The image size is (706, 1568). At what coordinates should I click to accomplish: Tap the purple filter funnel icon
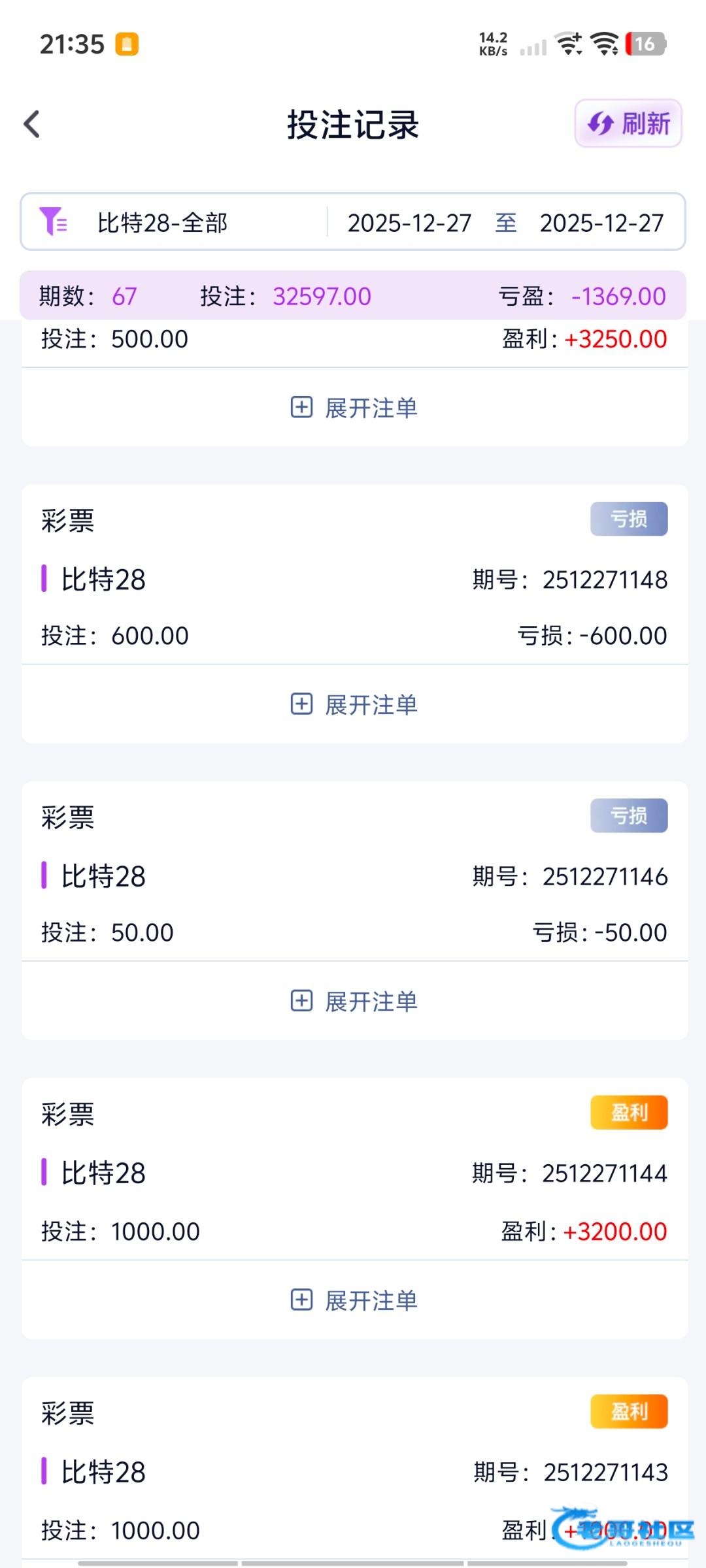pos(53,221)
